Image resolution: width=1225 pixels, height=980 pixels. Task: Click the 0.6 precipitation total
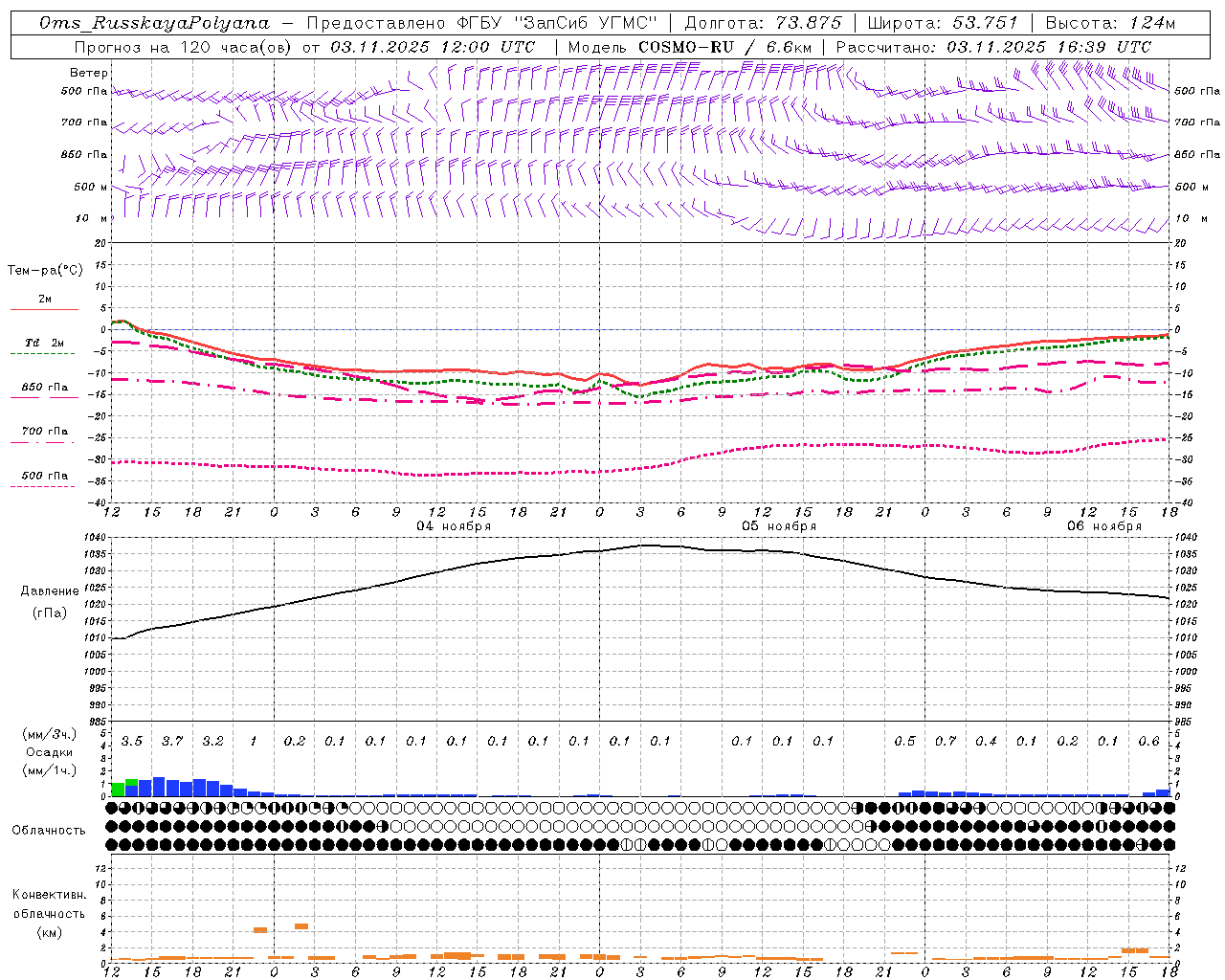(1148, 742)
